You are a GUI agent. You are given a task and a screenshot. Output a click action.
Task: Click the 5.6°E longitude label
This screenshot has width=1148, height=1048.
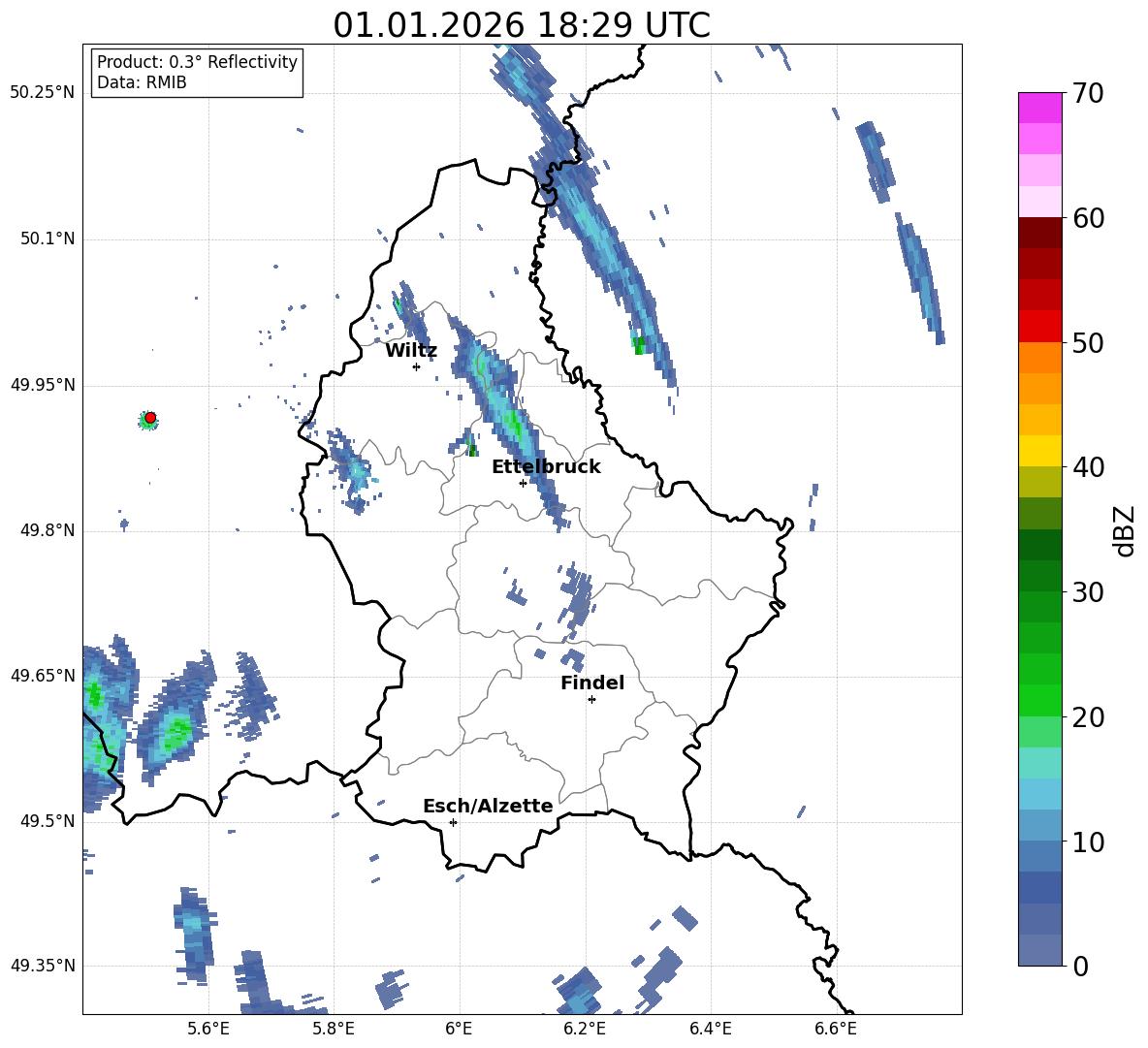tap(208, 1029)
